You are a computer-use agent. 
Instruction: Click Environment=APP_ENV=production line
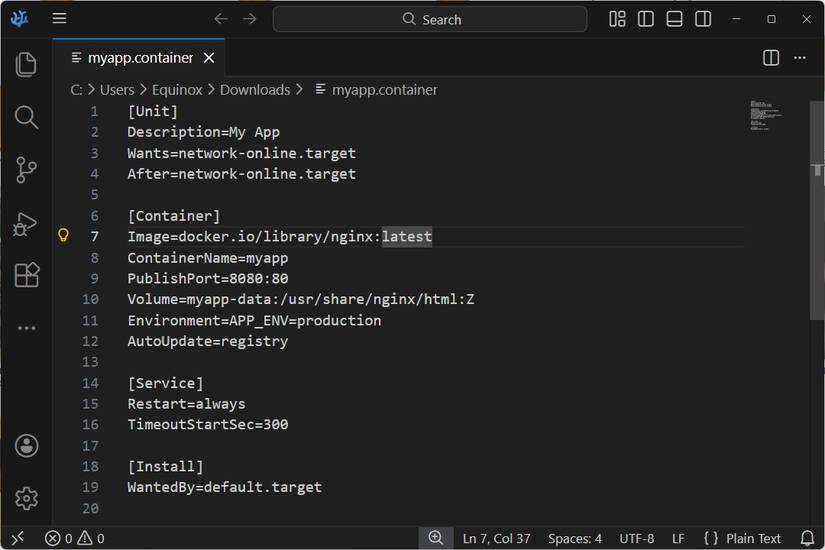pos(254,321)
